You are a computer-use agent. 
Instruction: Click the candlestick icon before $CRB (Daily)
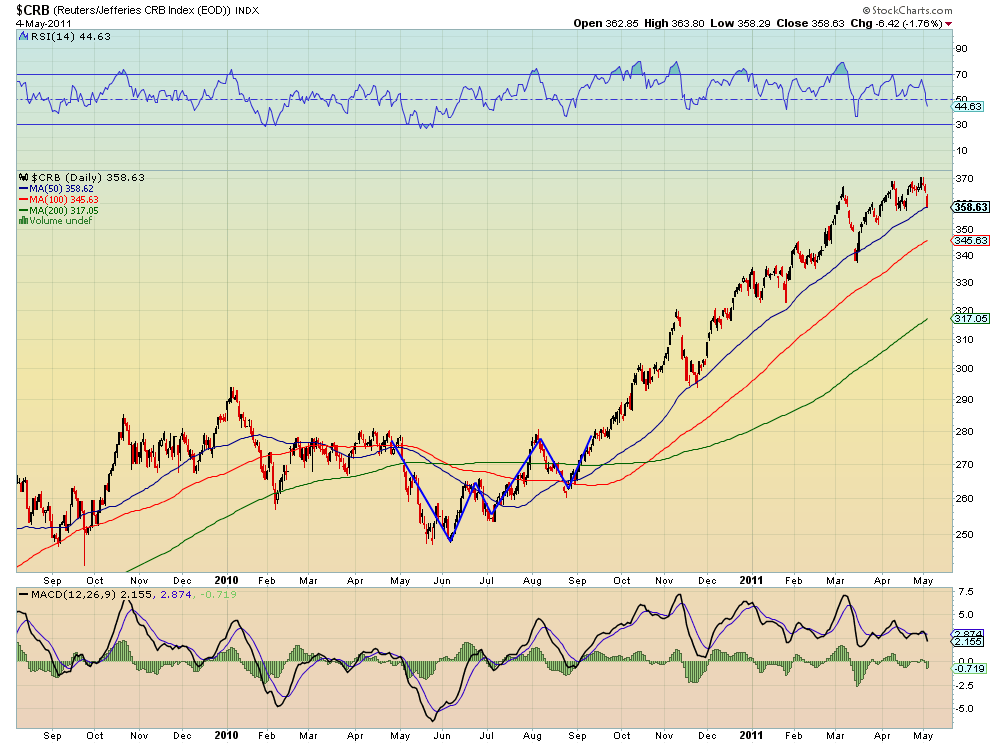tap(24, 177)
